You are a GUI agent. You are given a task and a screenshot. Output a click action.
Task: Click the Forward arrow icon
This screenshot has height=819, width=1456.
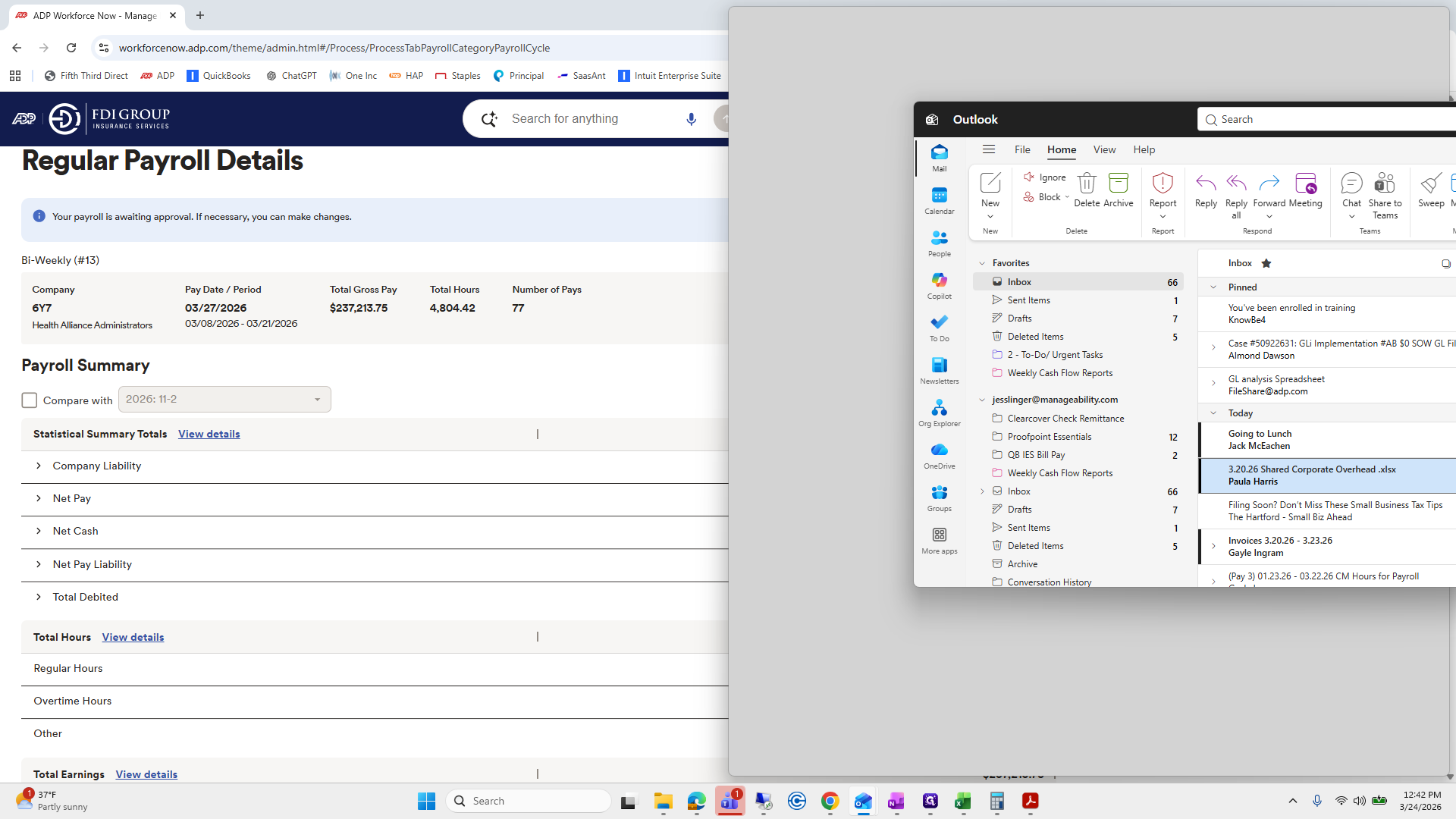pyautogui.click(x=1268, y=184)
